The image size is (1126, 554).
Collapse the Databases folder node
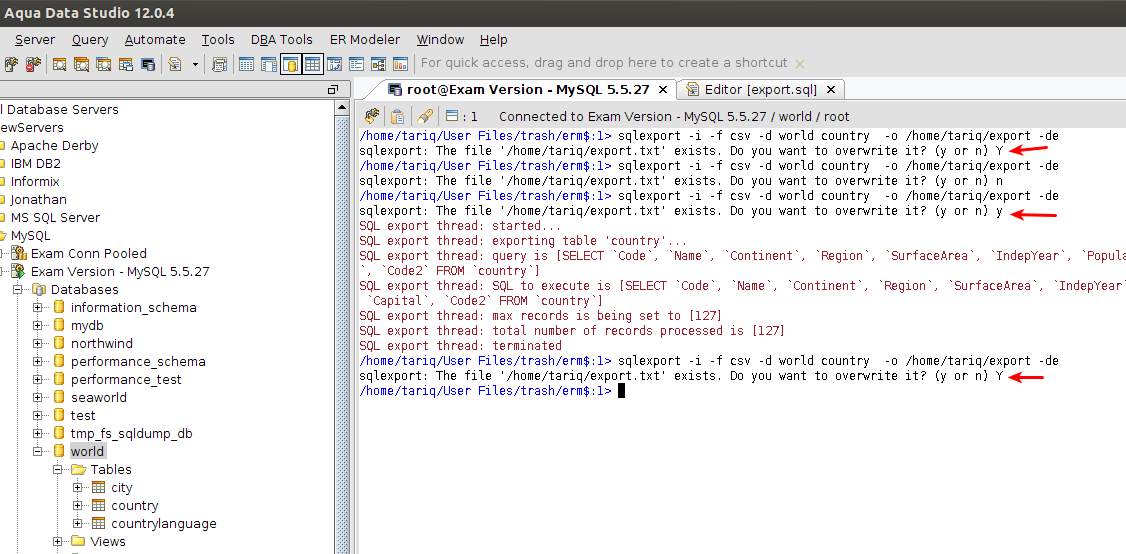[17, 290]
